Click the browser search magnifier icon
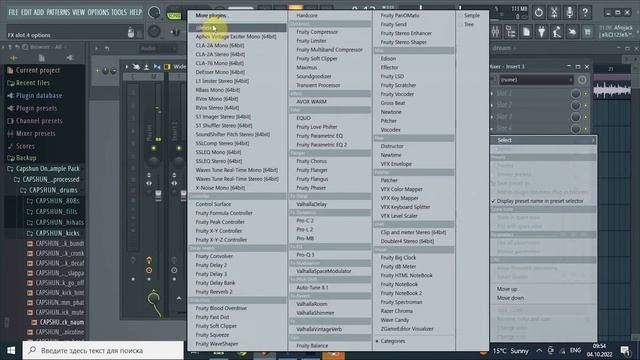 [x=25, y=47]
